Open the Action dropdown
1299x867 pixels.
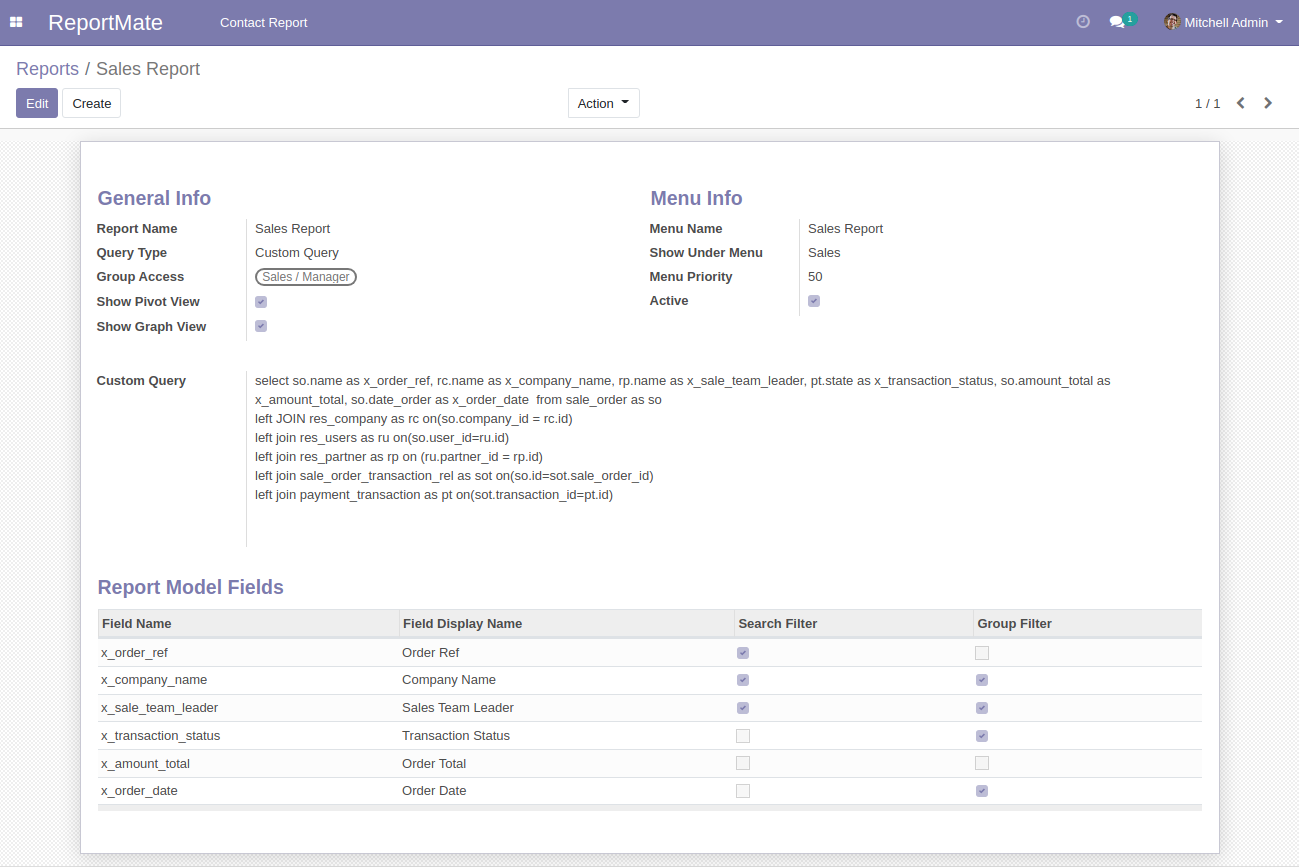(x=603, y=103)
